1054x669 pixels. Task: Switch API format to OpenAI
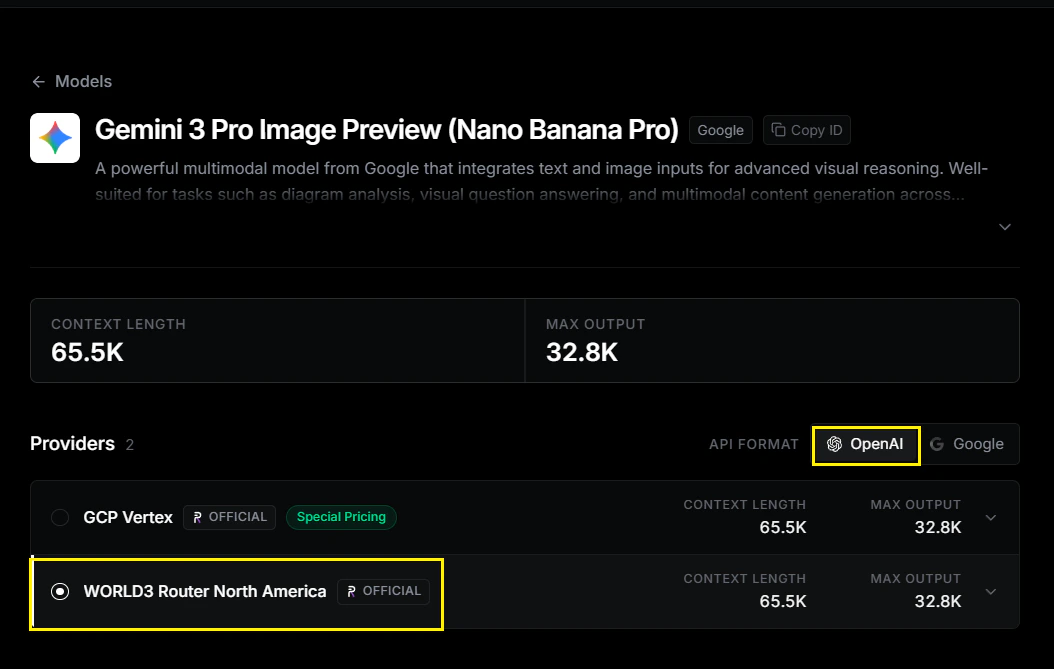click(866, 444)
